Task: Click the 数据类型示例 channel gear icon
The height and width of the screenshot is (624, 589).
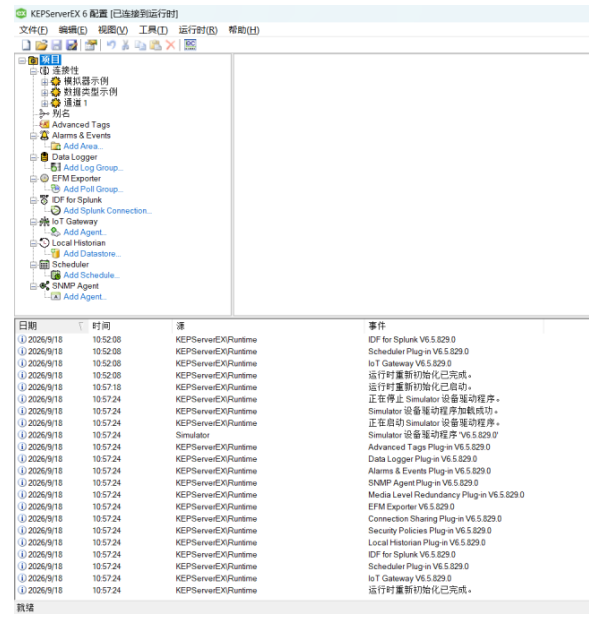Action: click(56, 92)
